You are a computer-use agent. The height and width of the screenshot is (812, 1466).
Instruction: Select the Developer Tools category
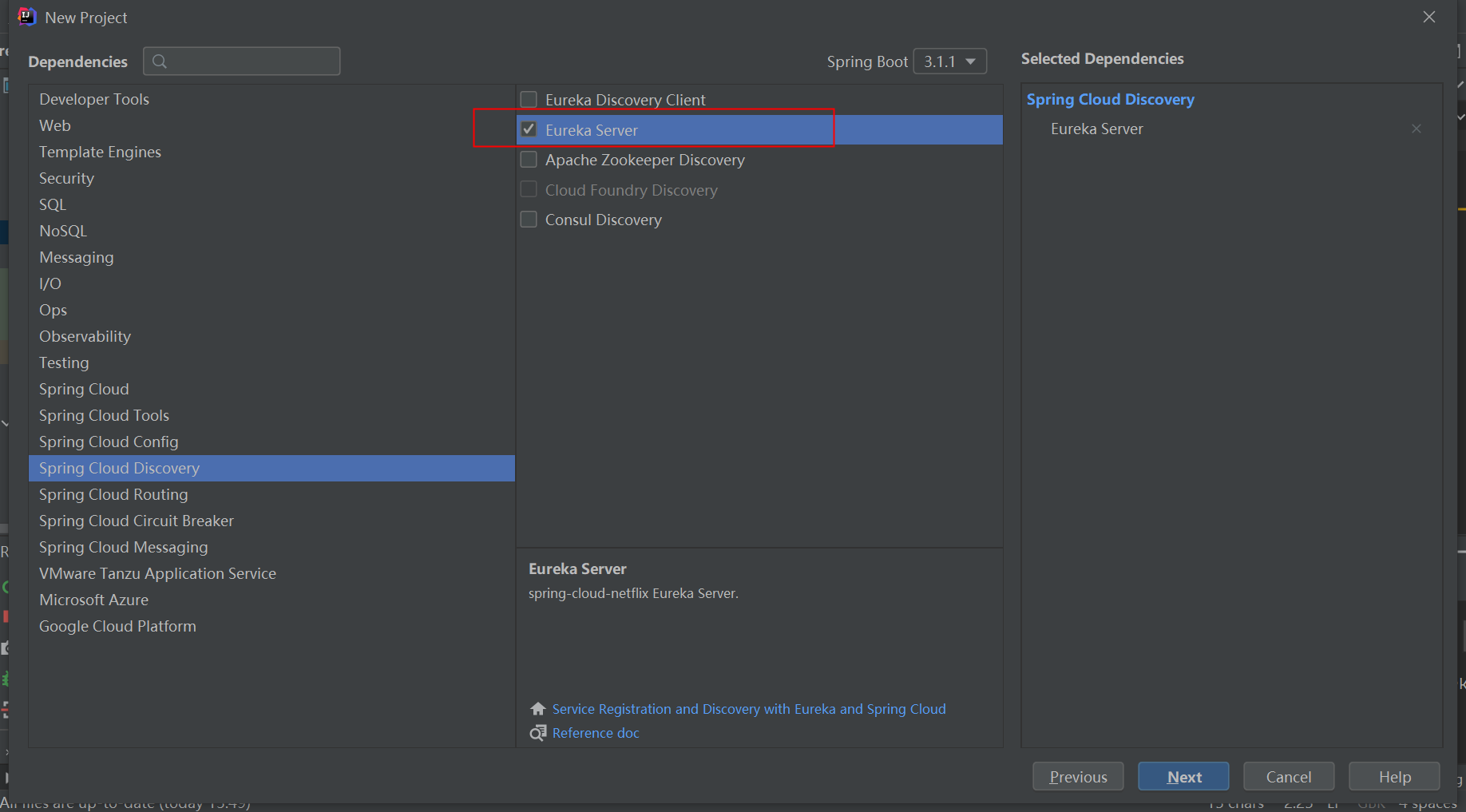coord(94,99)
